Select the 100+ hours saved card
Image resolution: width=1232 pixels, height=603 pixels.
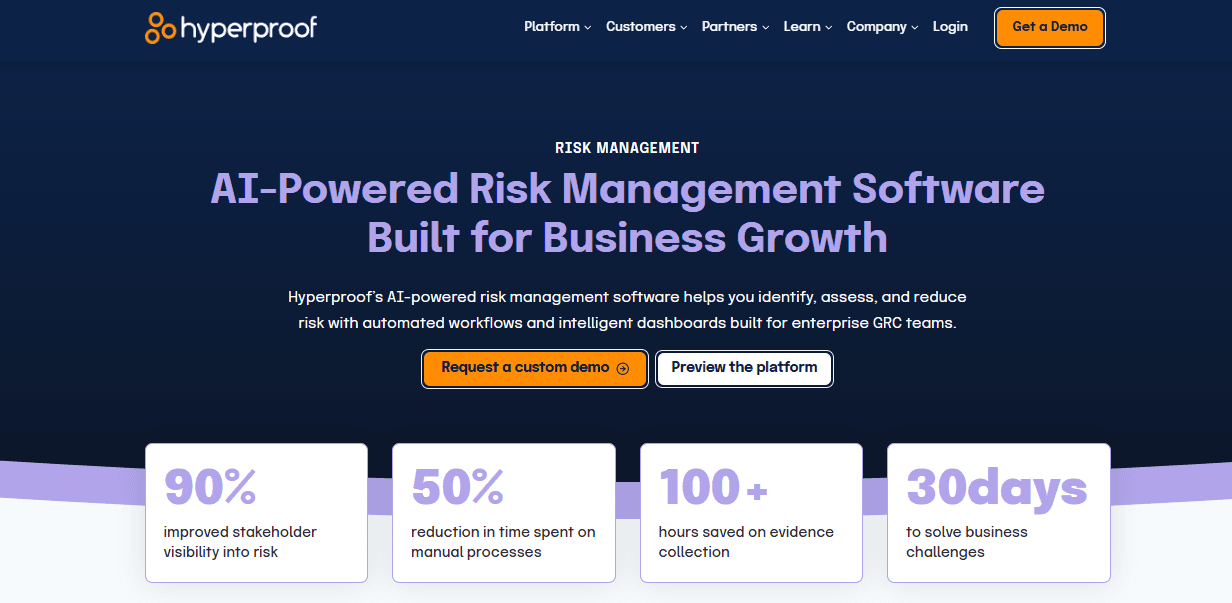tap(751, 513)
